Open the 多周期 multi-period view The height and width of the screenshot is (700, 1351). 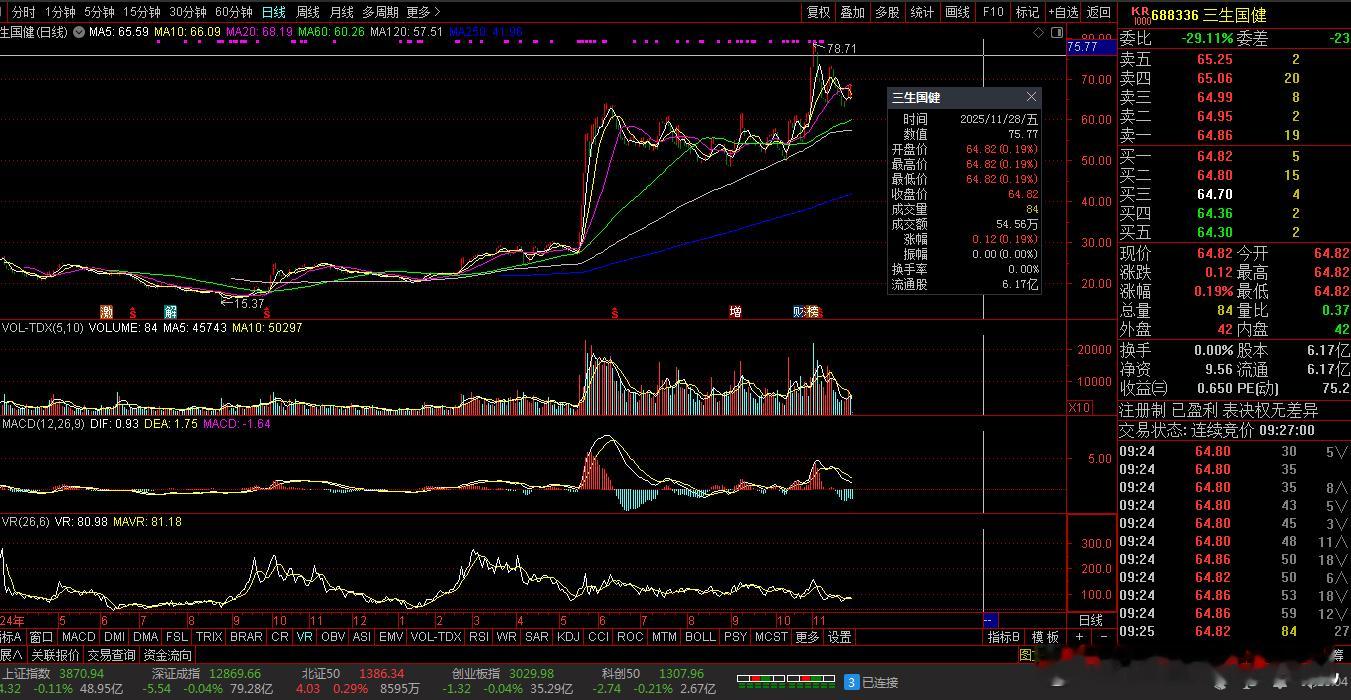pyautogui.click(x=379, y=12)
